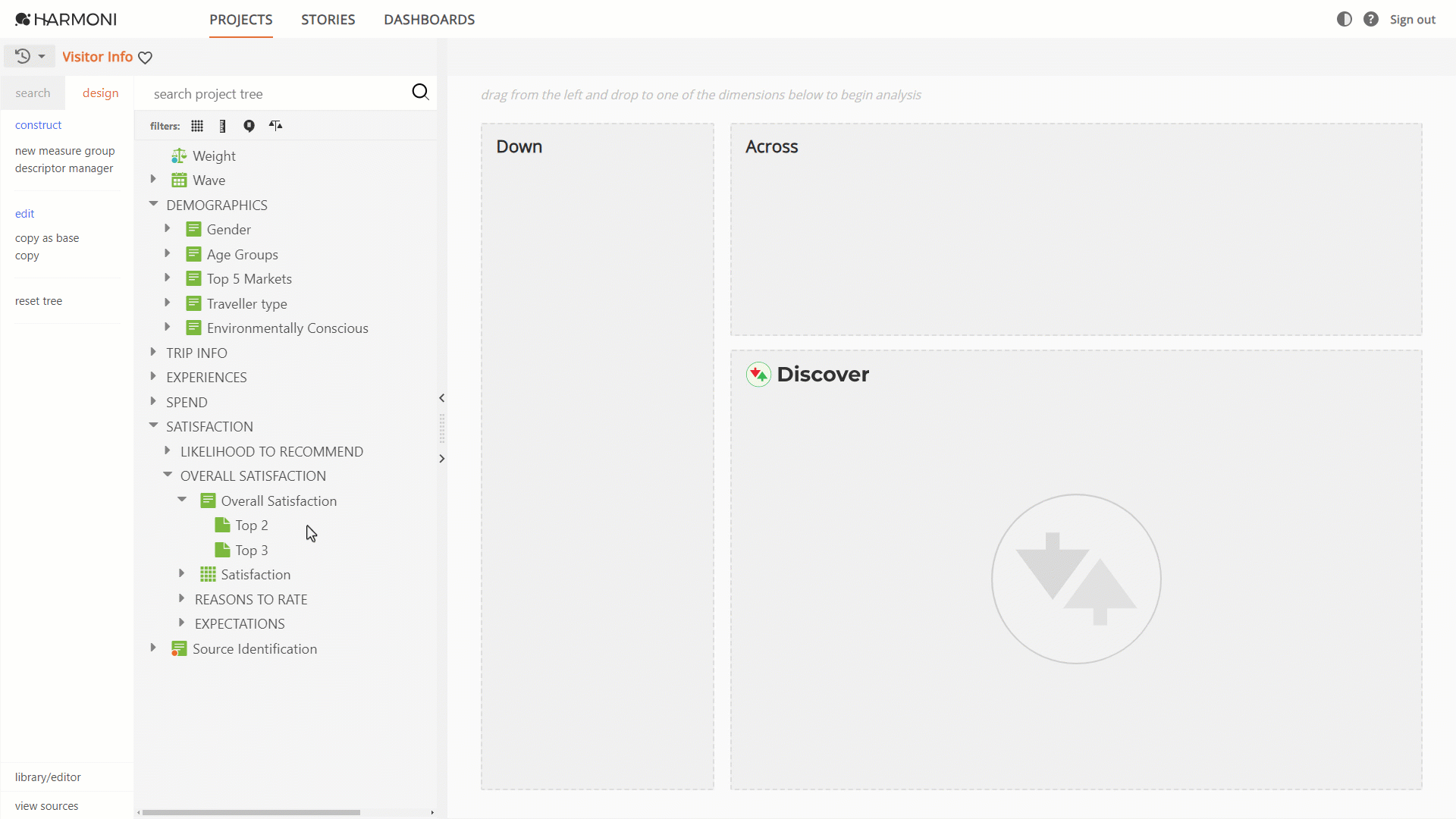
Task: Switch to the design tab
Action: (100, 93)
